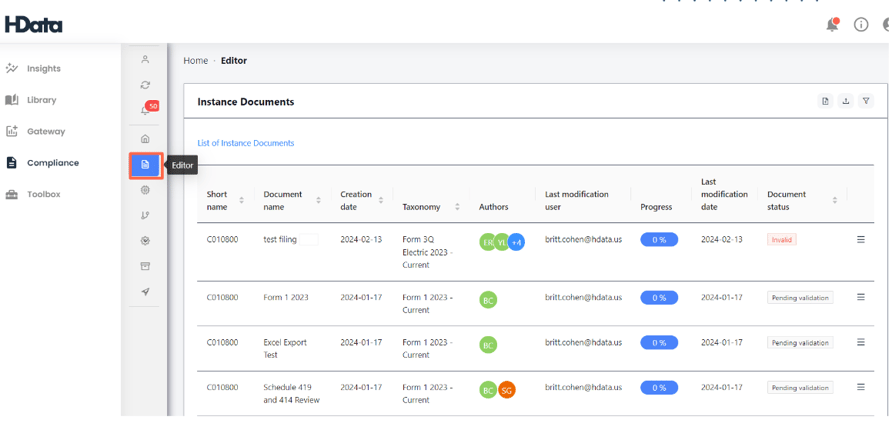Select the 'Form 1 2023' document name cell

286,297
